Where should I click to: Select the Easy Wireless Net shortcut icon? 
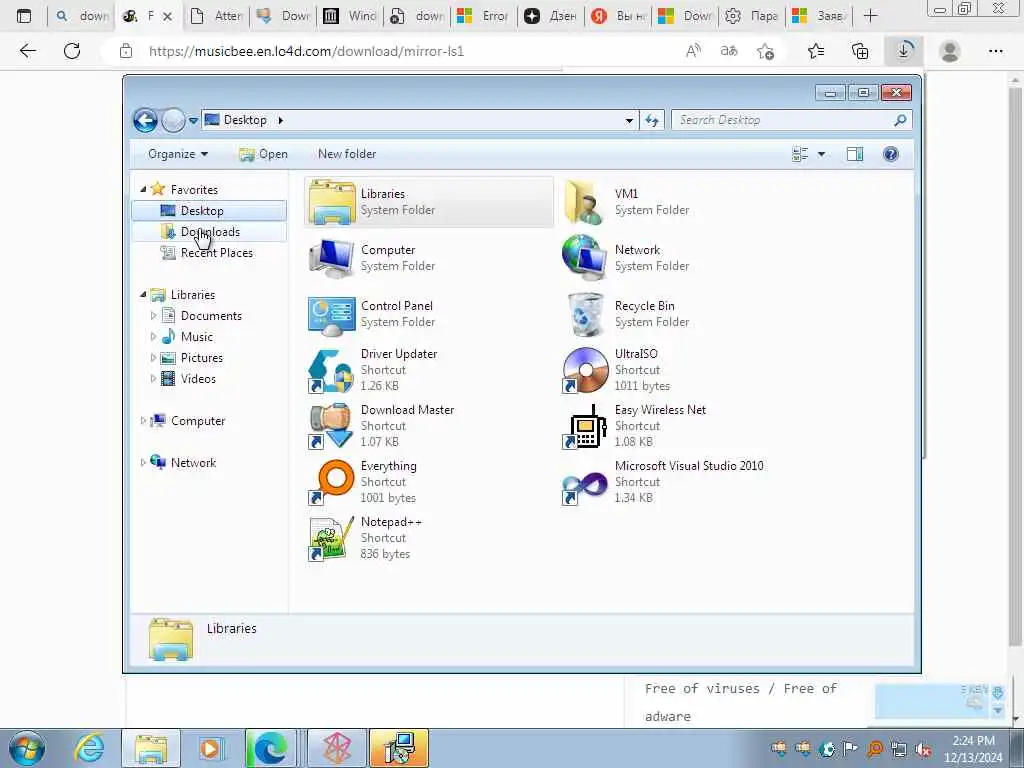pos(585,427)
